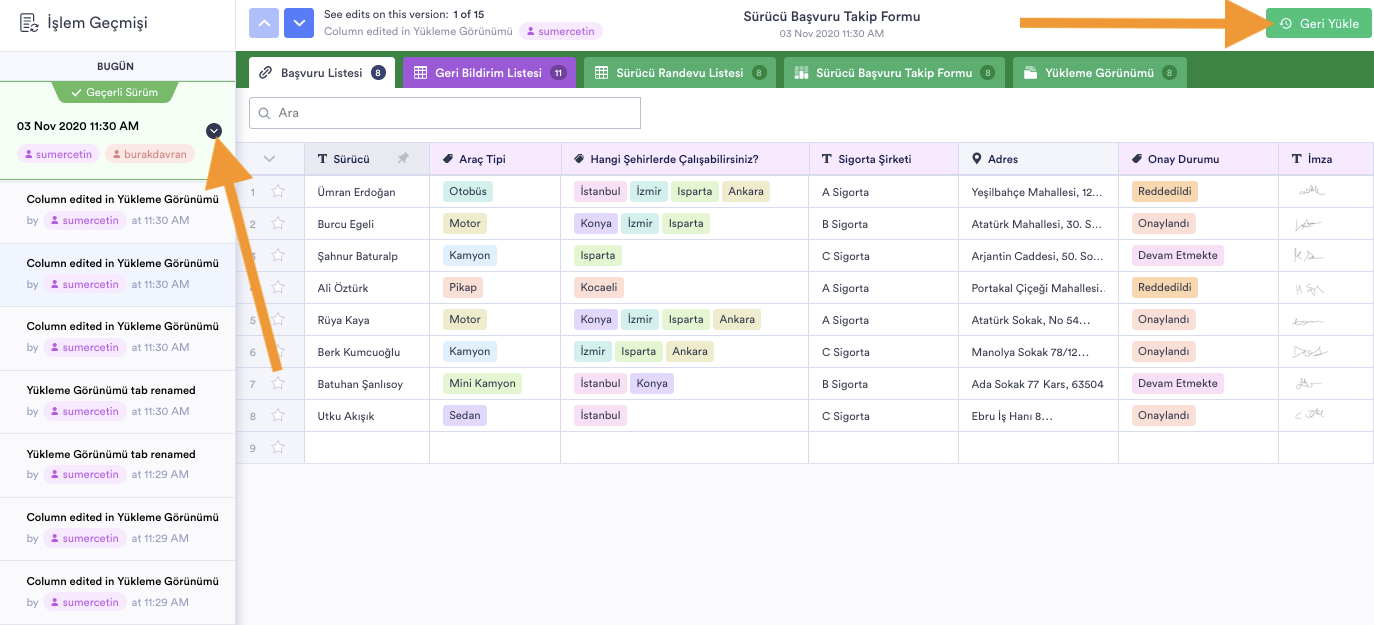
Task: Click the previous version up arrow button
Action: click(x=264, y=23)
